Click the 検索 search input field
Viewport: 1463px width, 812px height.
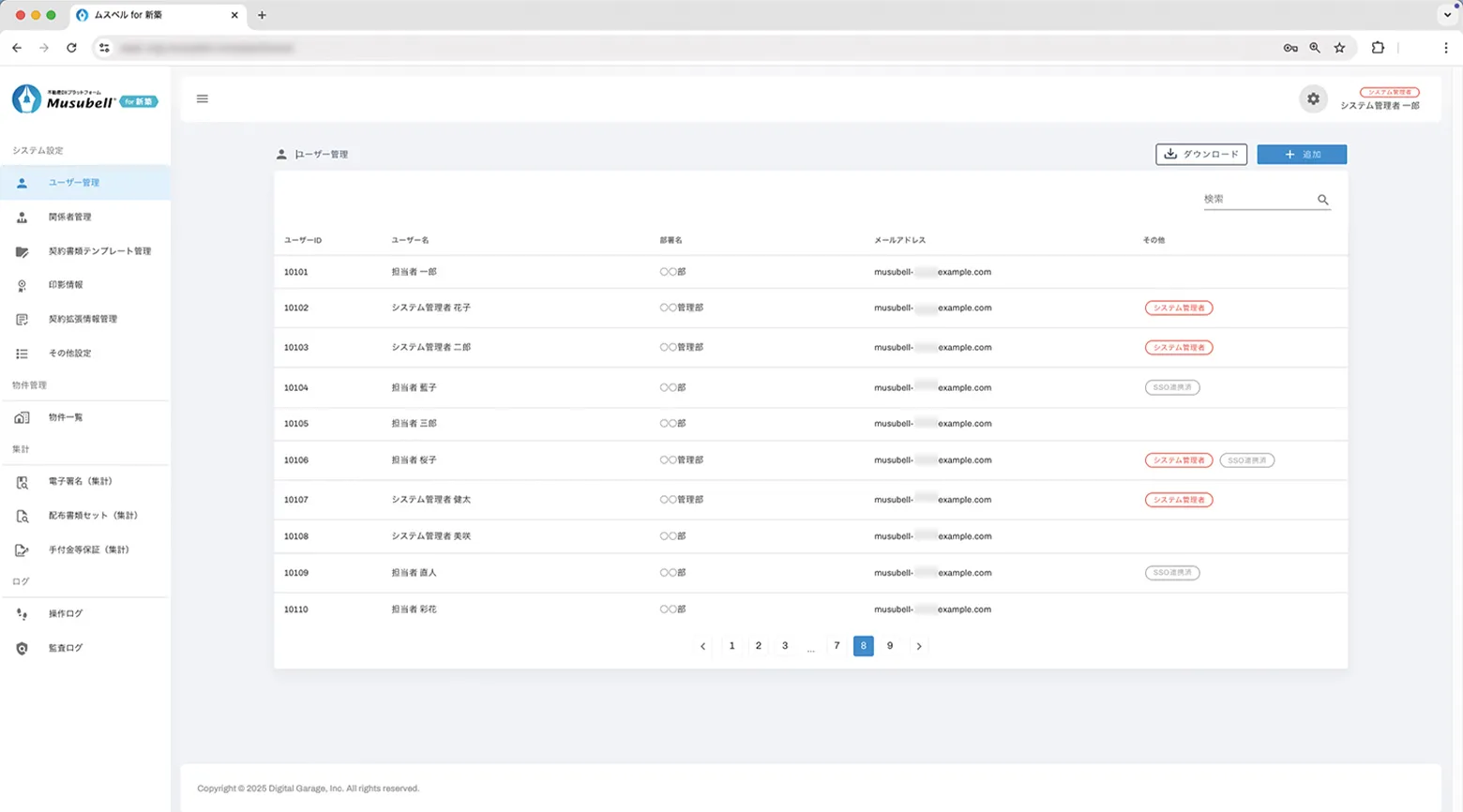coord(1257,199)
